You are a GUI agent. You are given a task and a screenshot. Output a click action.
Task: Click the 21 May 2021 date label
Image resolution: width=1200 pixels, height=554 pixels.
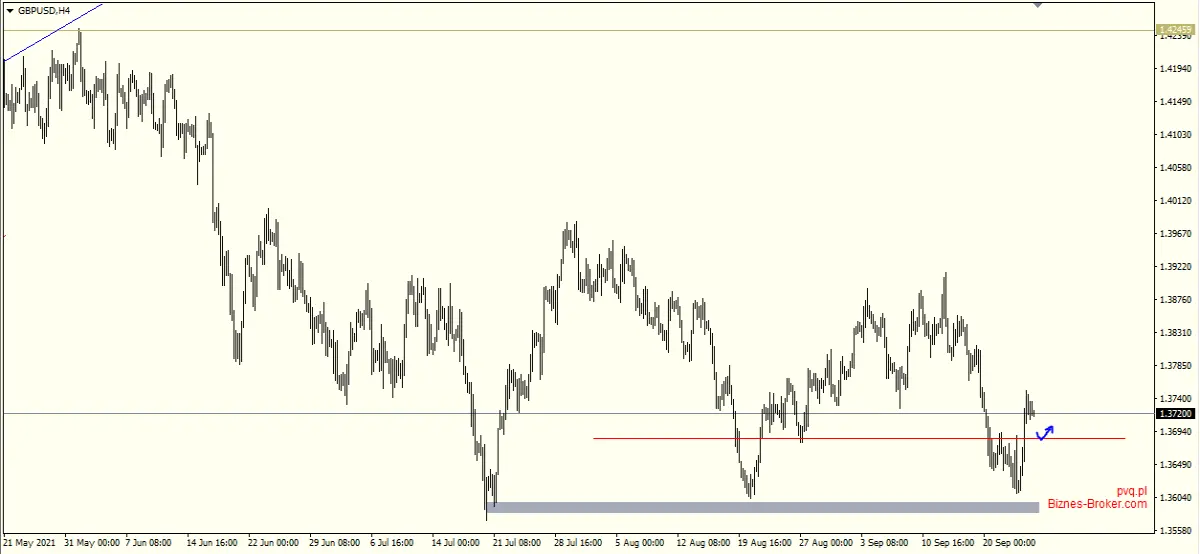pos(29,543)
